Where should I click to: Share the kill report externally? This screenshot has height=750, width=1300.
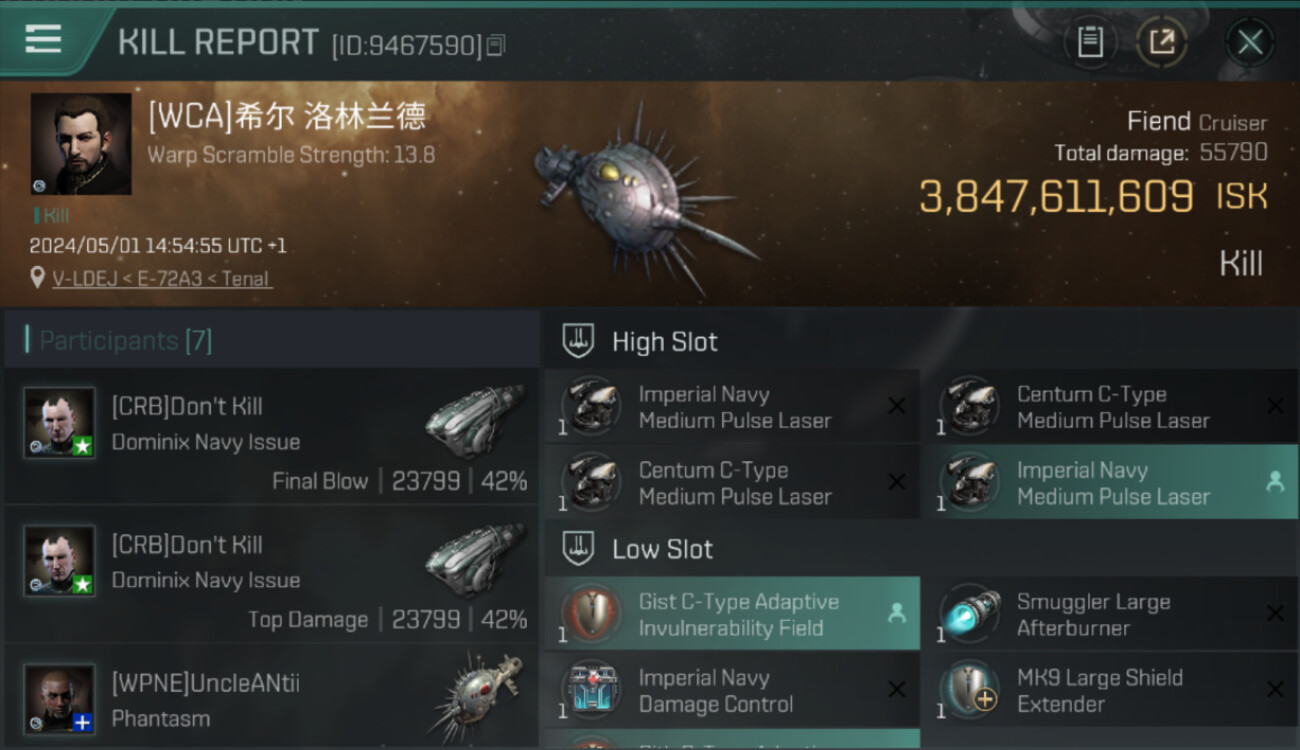coord(1162,42)
